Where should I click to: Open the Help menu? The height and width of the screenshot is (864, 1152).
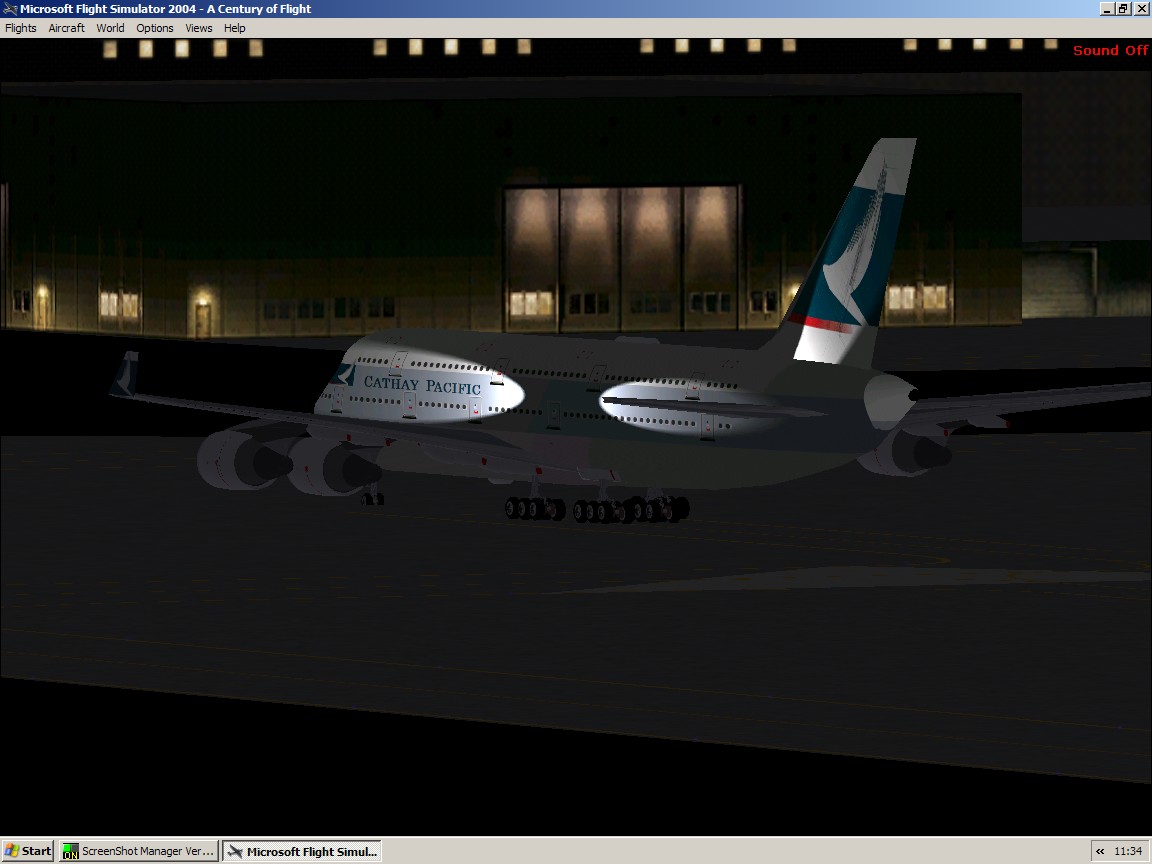234,28
